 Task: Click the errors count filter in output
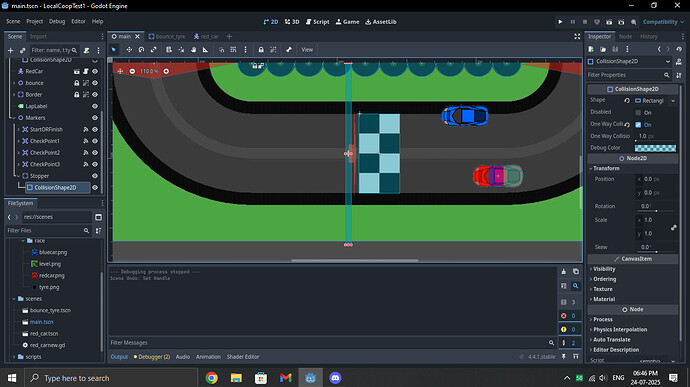[x=568, y=316]
